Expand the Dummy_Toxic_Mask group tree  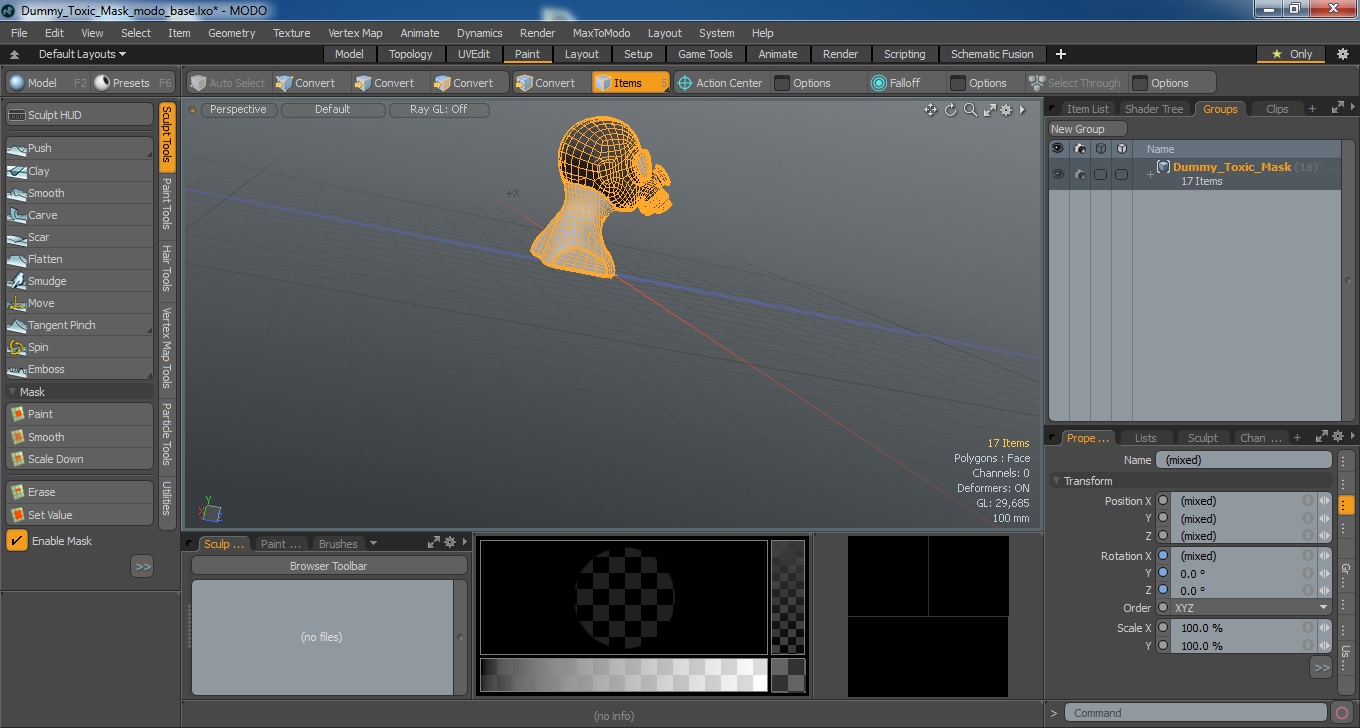point(1150,174)
